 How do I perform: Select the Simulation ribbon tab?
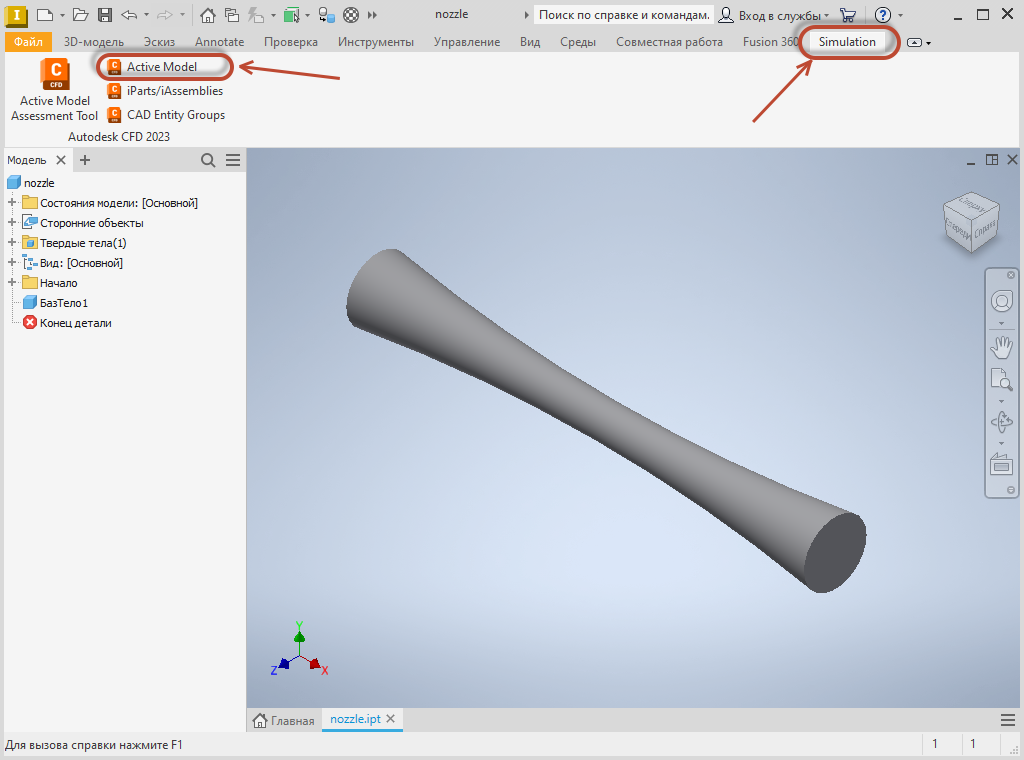[847, 42]
